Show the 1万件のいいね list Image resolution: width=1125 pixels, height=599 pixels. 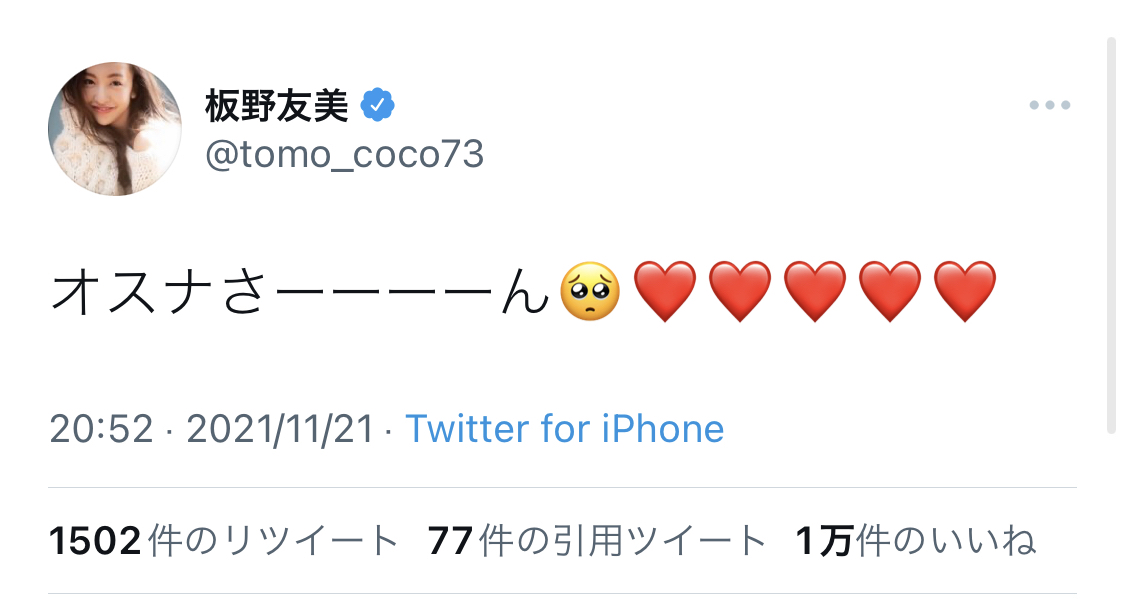pyautogui.click(x=915, y=541)
